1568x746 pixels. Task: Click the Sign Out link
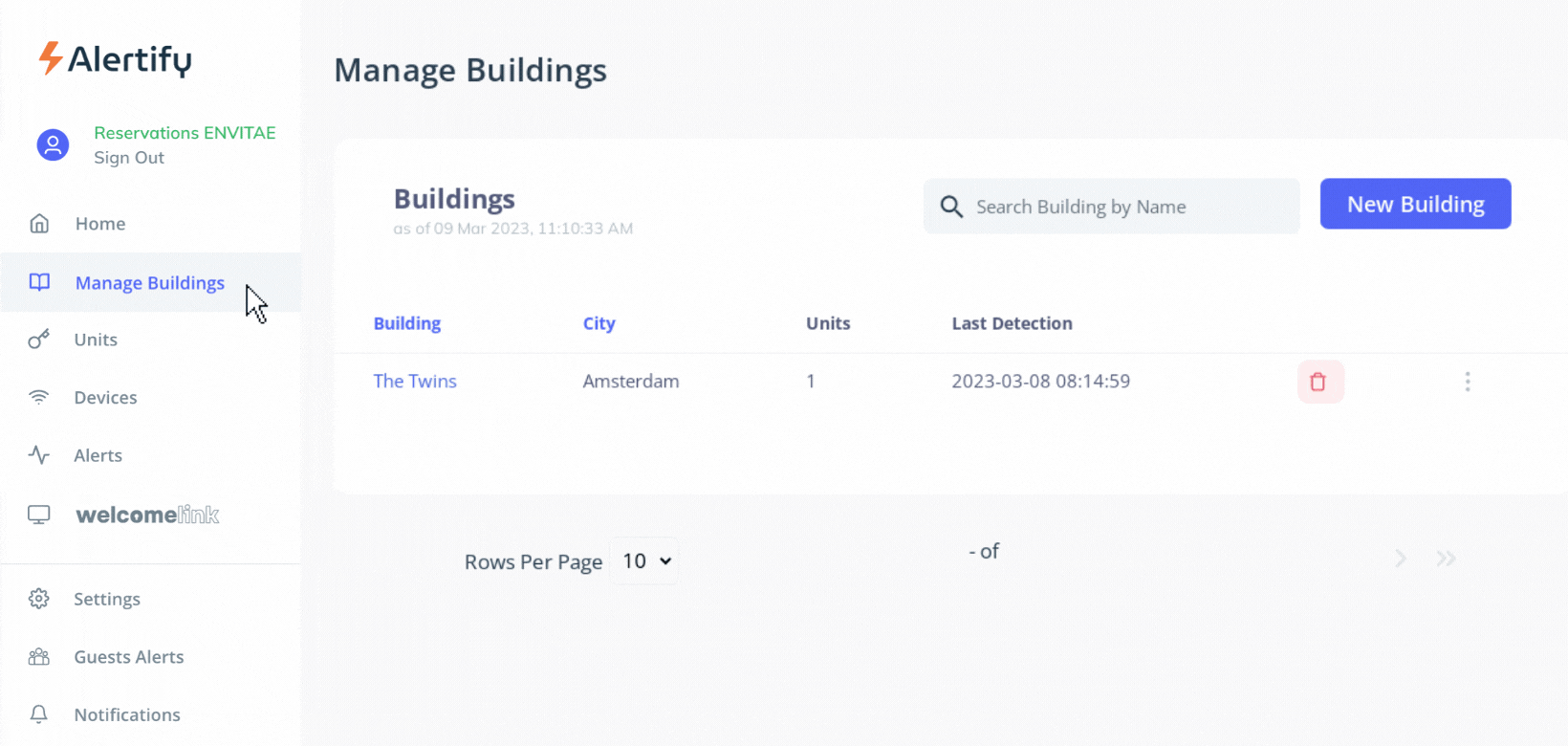[129, 158]
